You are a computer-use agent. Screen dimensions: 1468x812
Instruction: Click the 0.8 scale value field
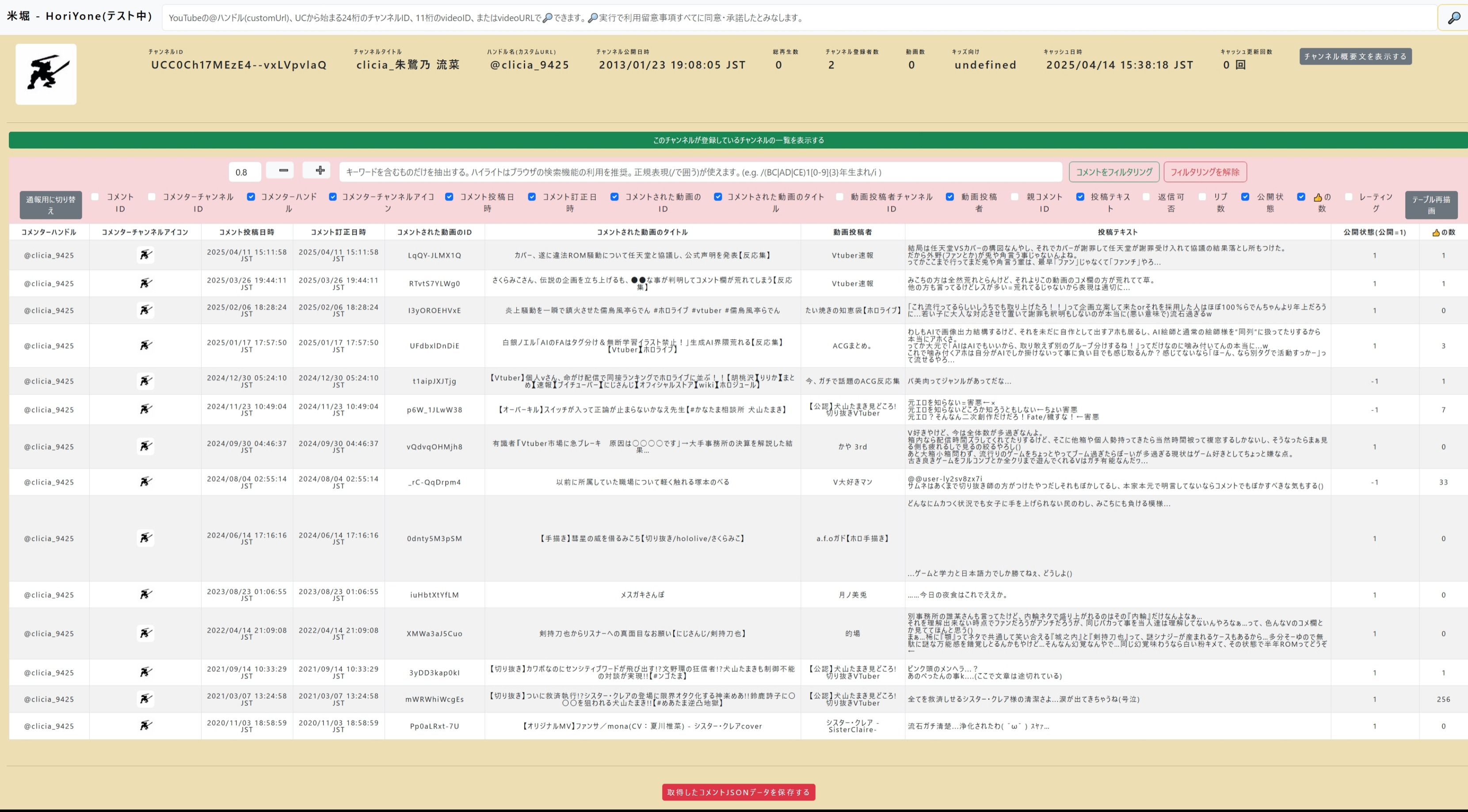244,172
